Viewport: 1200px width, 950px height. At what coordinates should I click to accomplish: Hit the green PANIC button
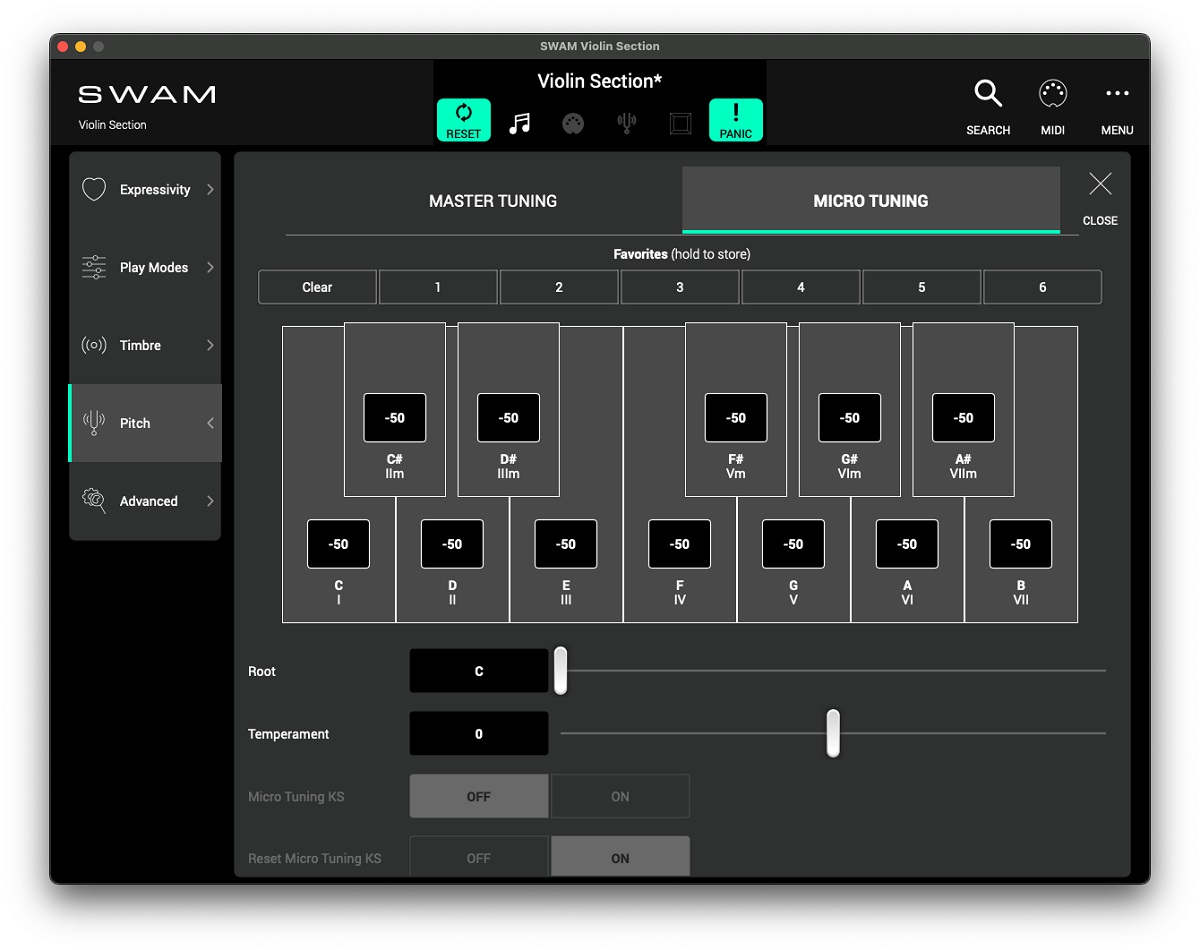pyautogui.click(x=736, y=120)
